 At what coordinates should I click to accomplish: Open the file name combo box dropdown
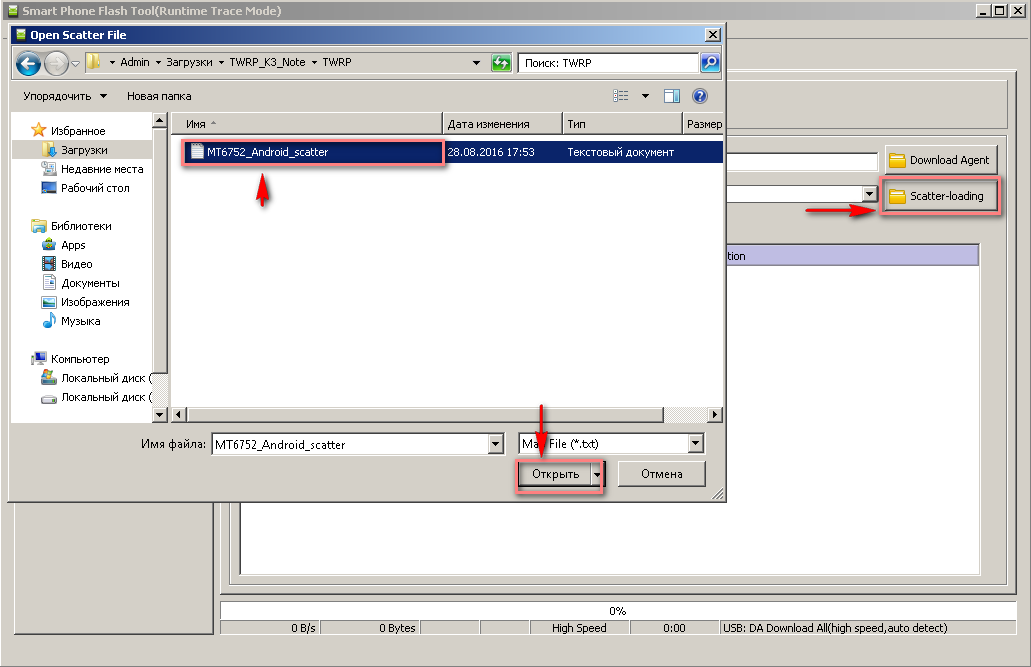495,445
